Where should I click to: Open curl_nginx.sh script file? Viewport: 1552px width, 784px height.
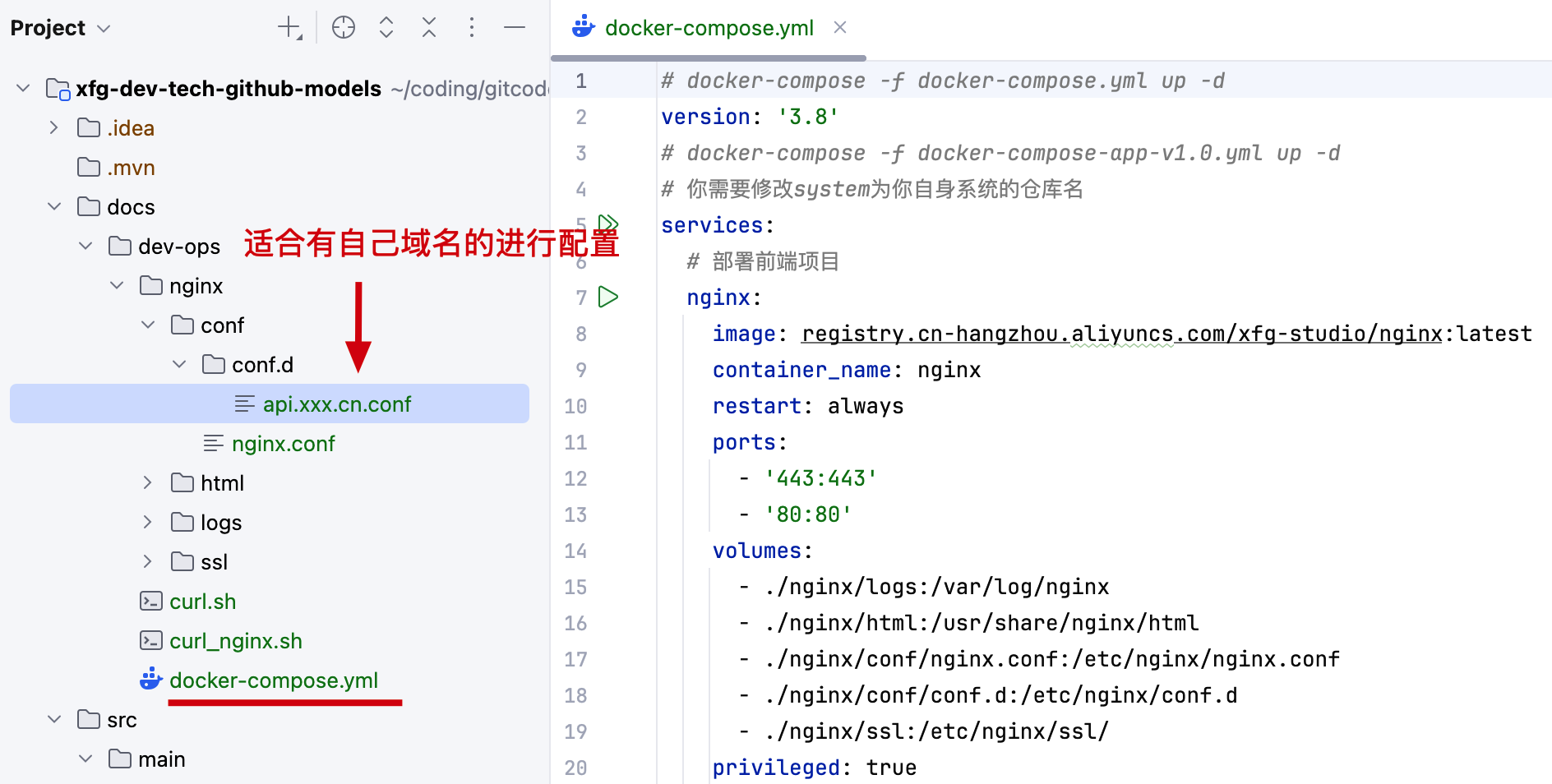click(235, 641)
